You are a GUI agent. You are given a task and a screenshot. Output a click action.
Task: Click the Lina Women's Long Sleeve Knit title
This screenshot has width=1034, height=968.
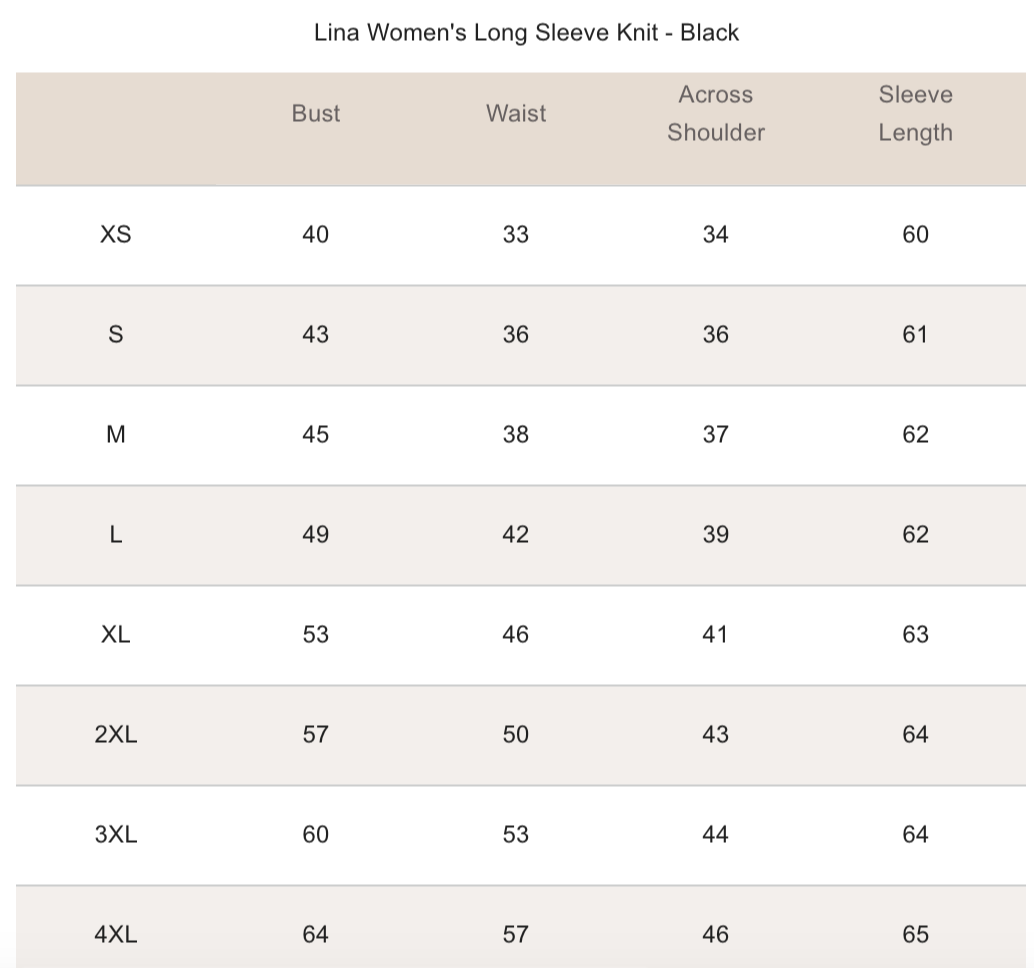526,32
